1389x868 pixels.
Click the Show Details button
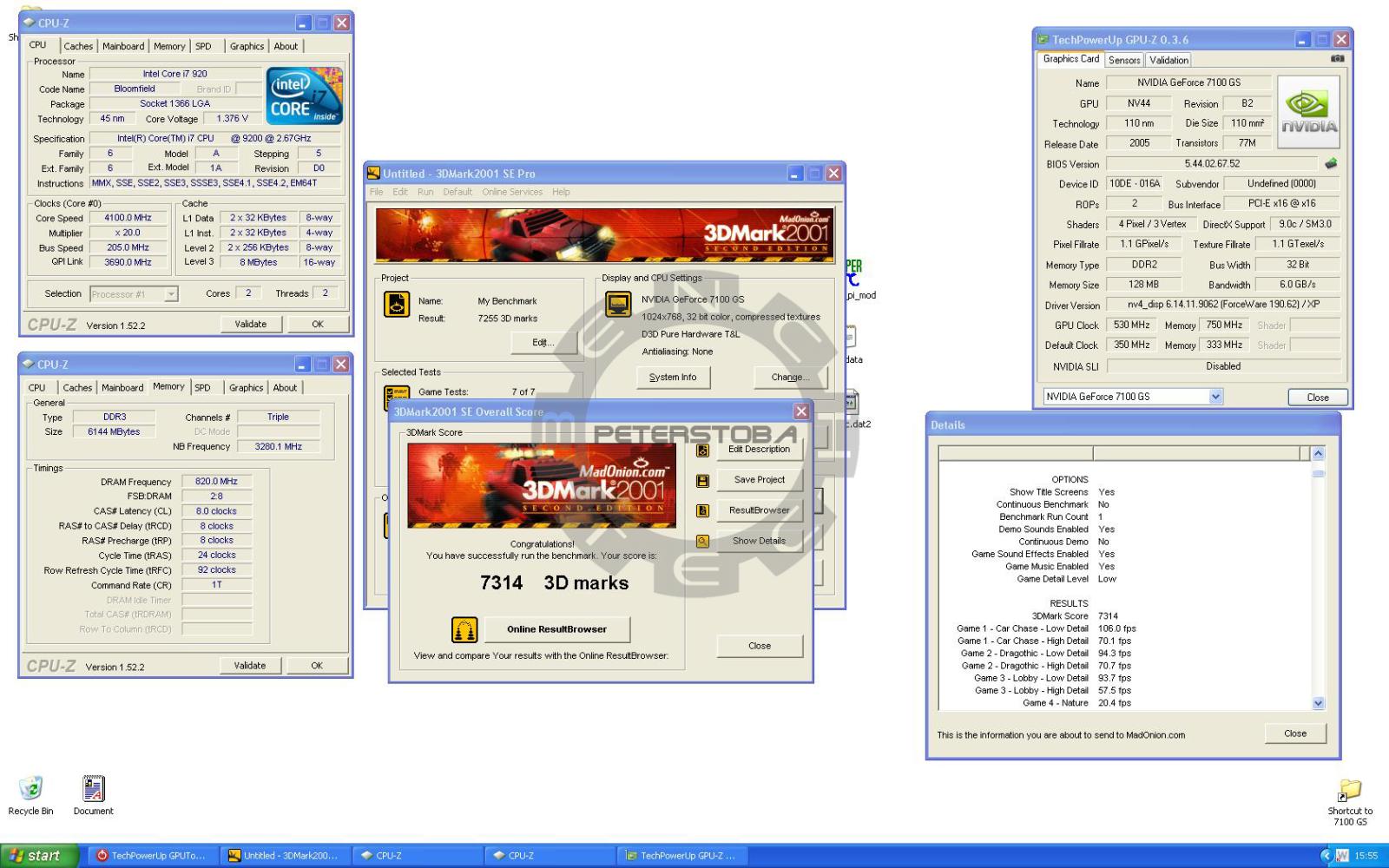(x=759, y=541)
